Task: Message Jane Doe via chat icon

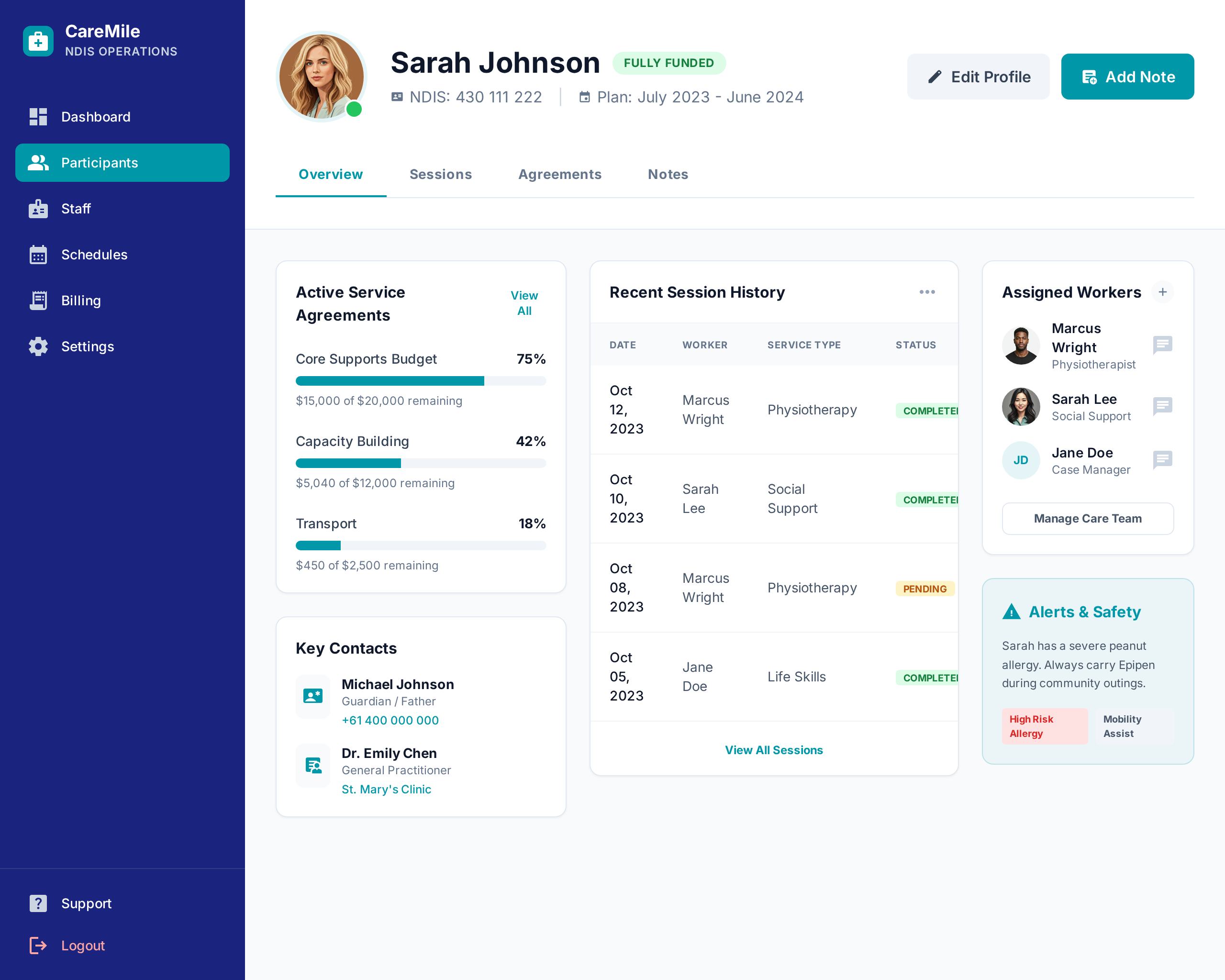Action: [1162, 459]
